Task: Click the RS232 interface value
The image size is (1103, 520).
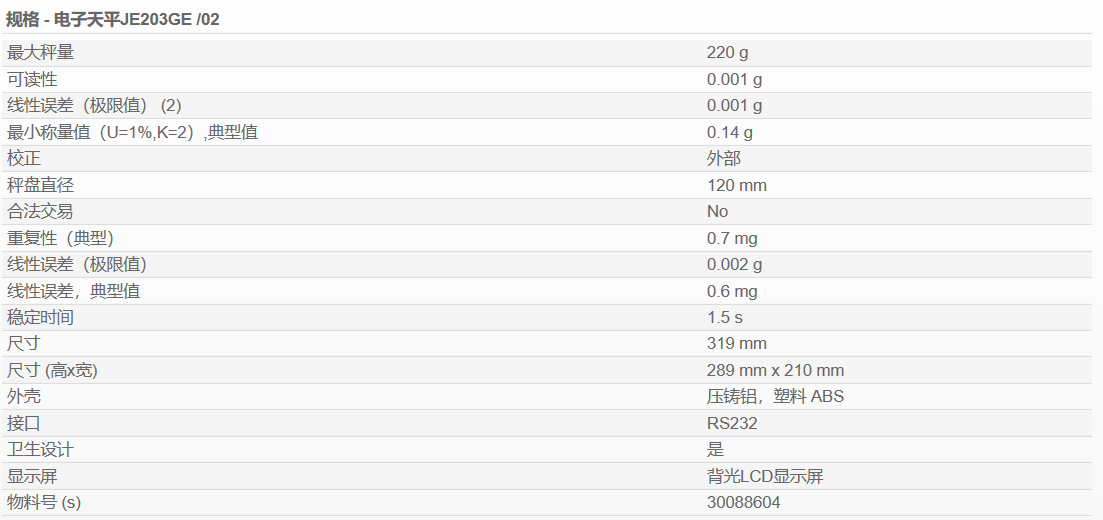Action: (732, 424)
